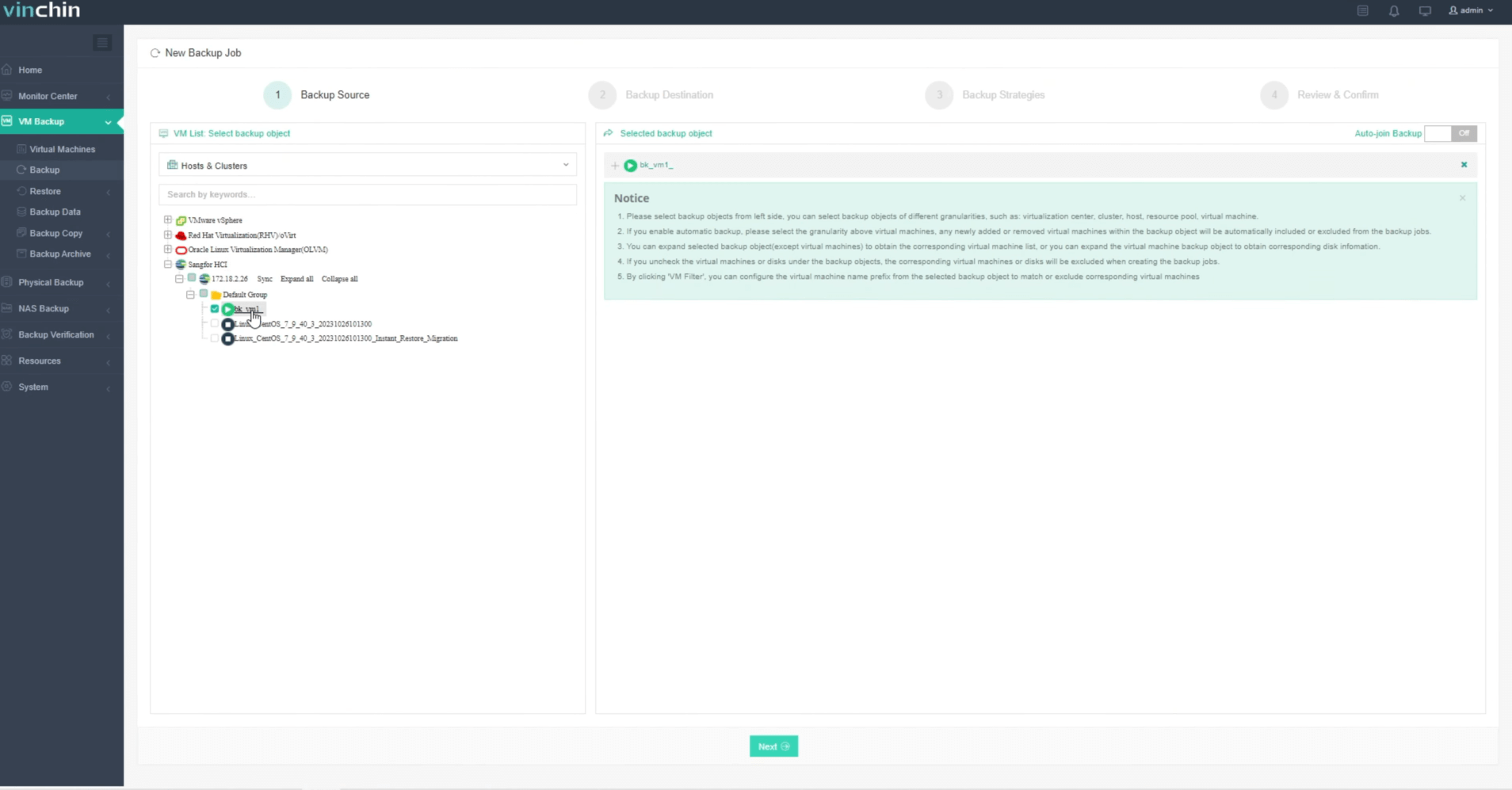Select step 1 Backup Source
This screenshot has width=1512, height=790.
coord(317,95)
